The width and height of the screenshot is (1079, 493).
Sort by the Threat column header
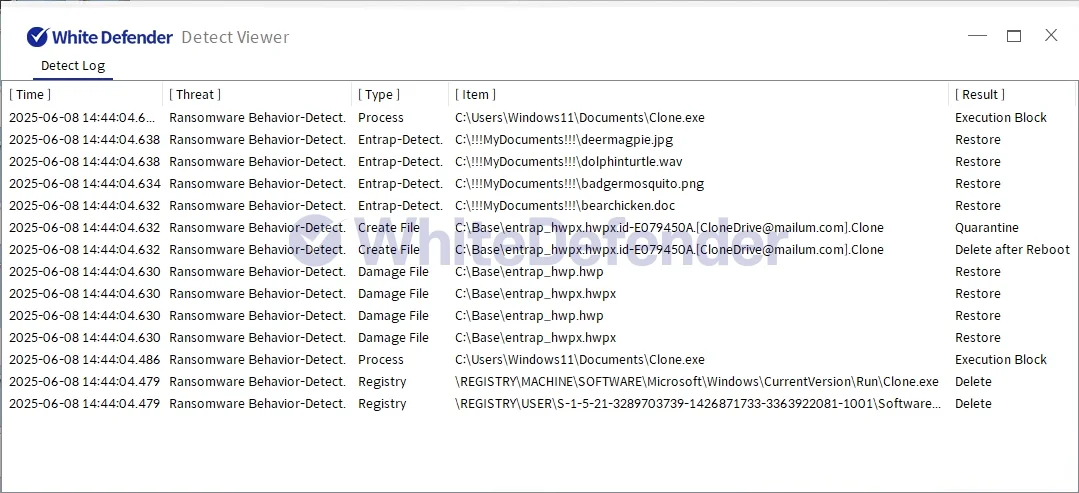click(195, 95)
